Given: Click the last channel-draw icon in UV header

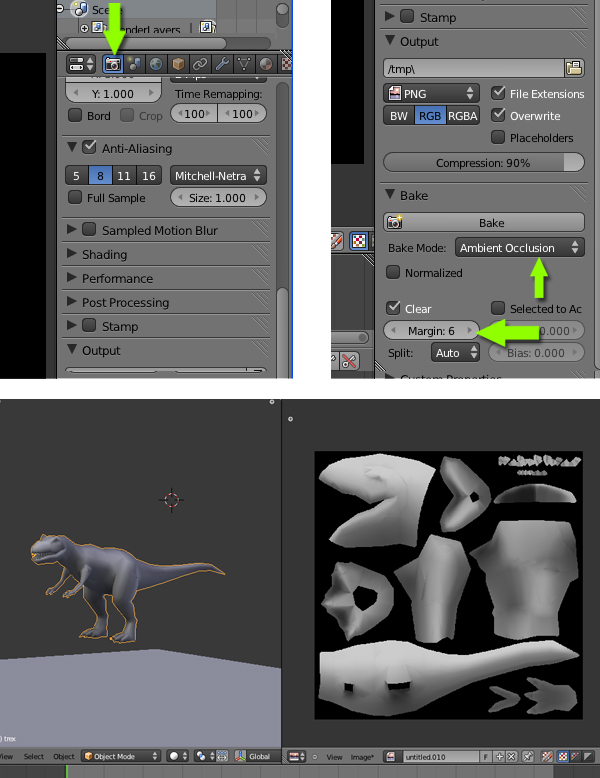Looking at the screenshot, I should 588,757.
